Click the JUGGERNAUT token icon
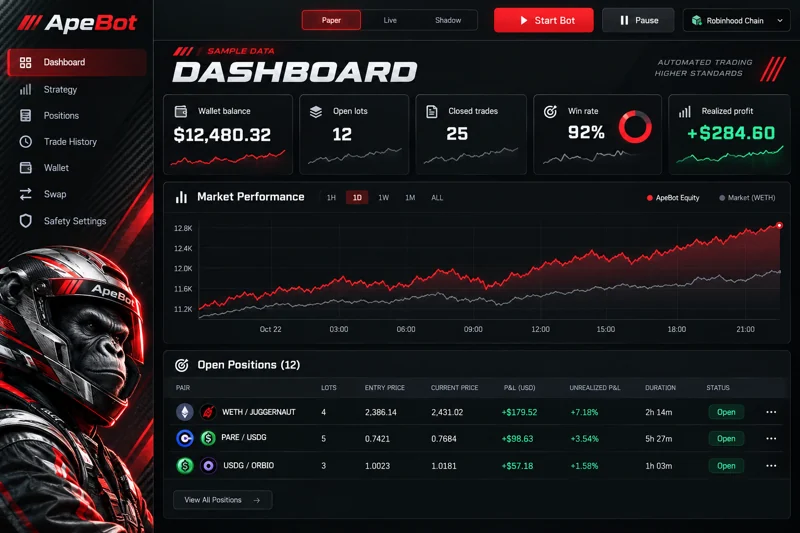 click(208, 412)
